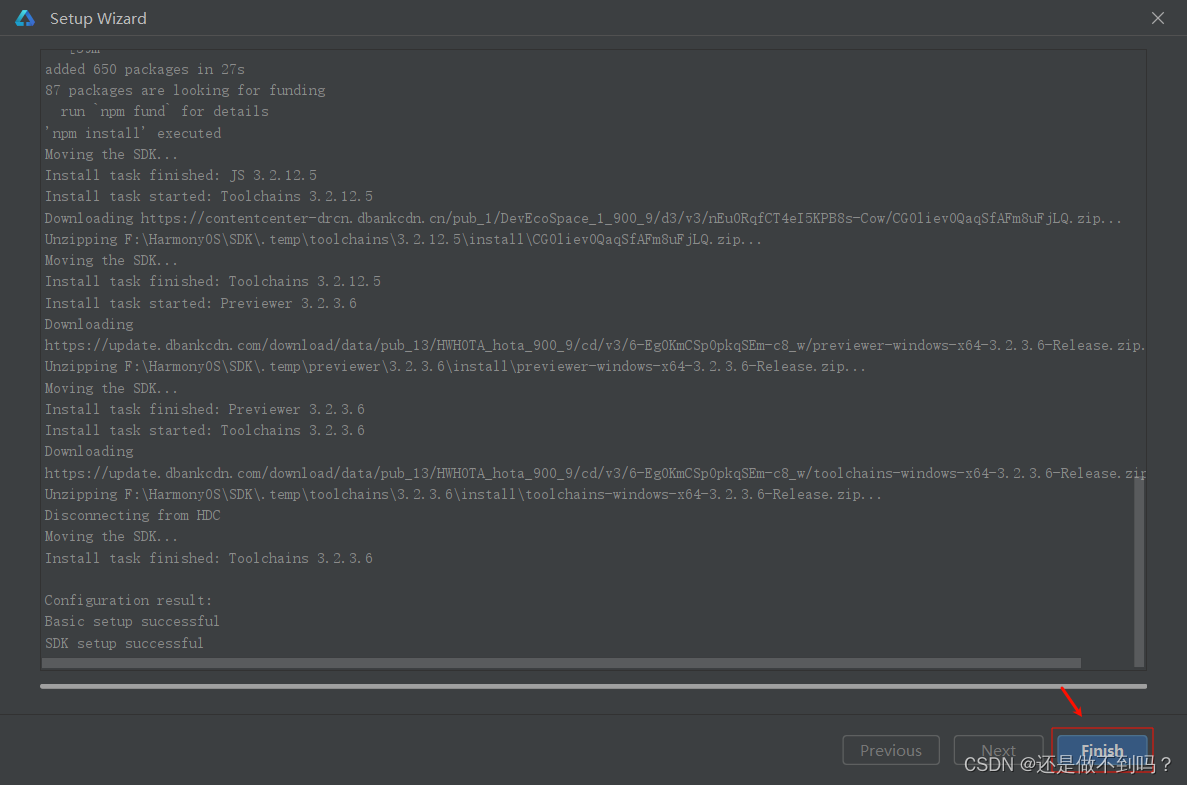Click '87 packages are looking for funding'
Screen dimensions: 1187x785
pyautogui.click(x=185, y=90)
